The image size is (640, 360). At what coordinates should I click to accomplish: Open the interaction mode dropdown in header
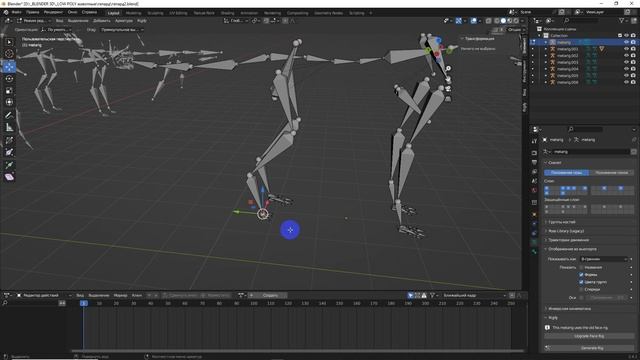pyautogui.click(x=34, y=20)
